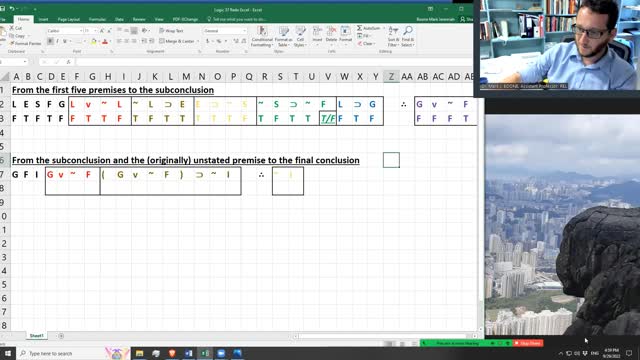Open Word from the taskbar
This screenshot has height=360, width=640.
pyautogui.click(x=188, y=353)
